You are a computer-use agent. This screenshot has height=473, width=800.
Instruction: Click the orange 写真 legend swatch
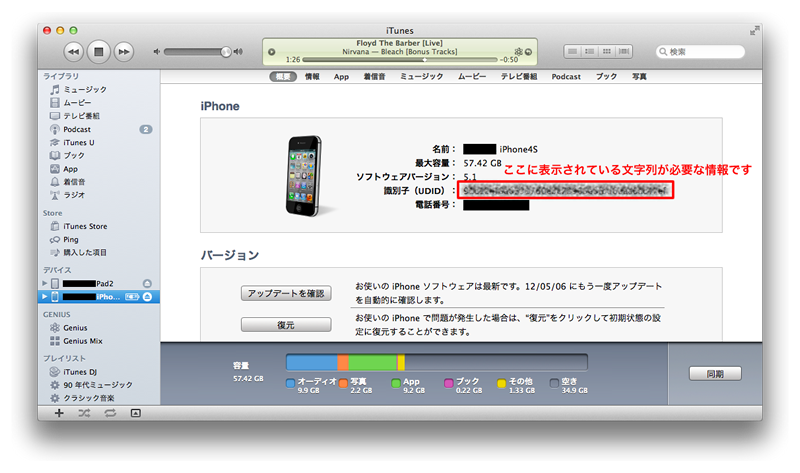point(343,383)
